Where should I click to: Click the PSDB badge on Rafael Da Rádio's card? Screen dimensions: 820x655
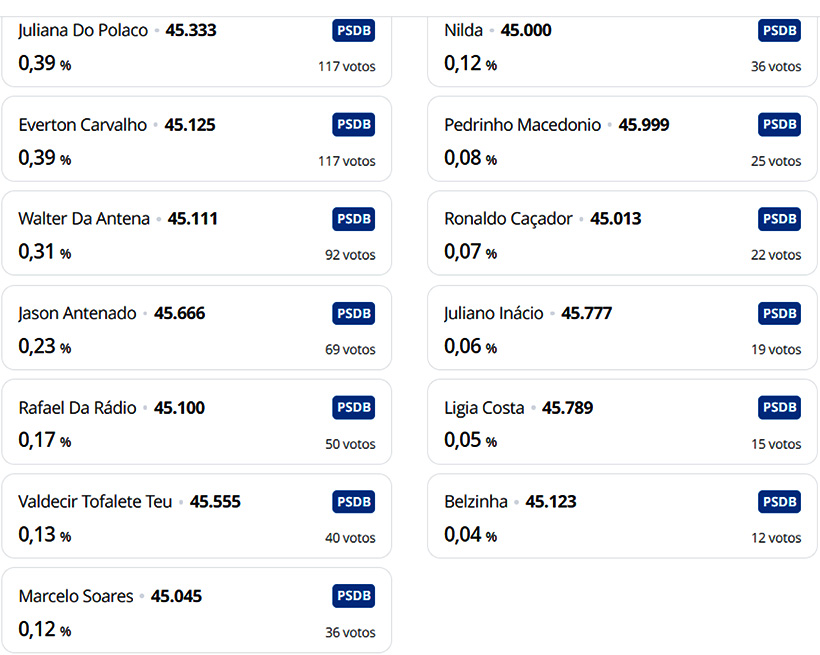pyautogui.click(x=354, y=408)
